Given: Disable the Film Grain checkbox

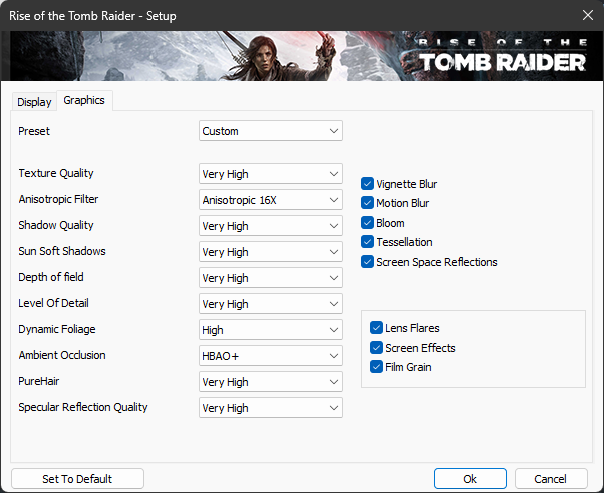Looking at the screenshot, I should (376, 367).
